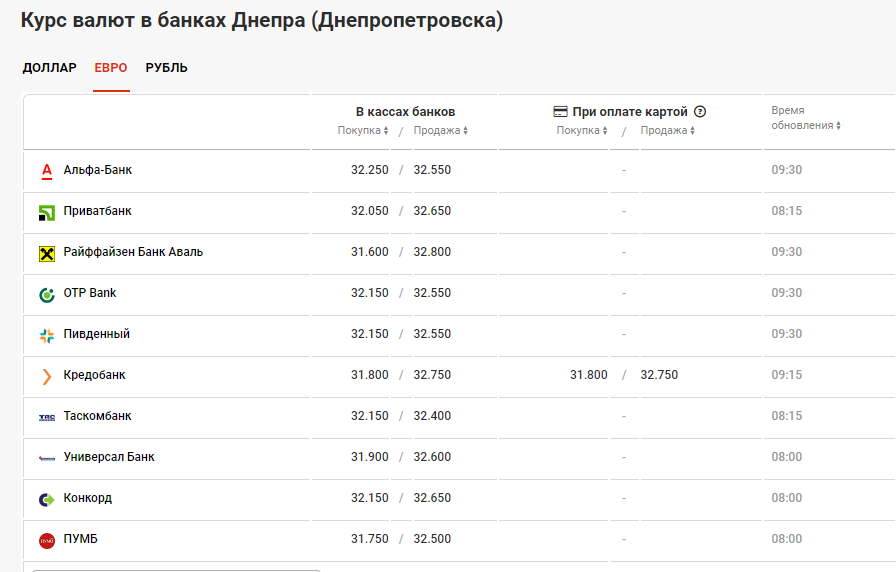Click ПУМБ buy rate 31.750
This screenshot has width=896, height=572.
coord(370,539)
